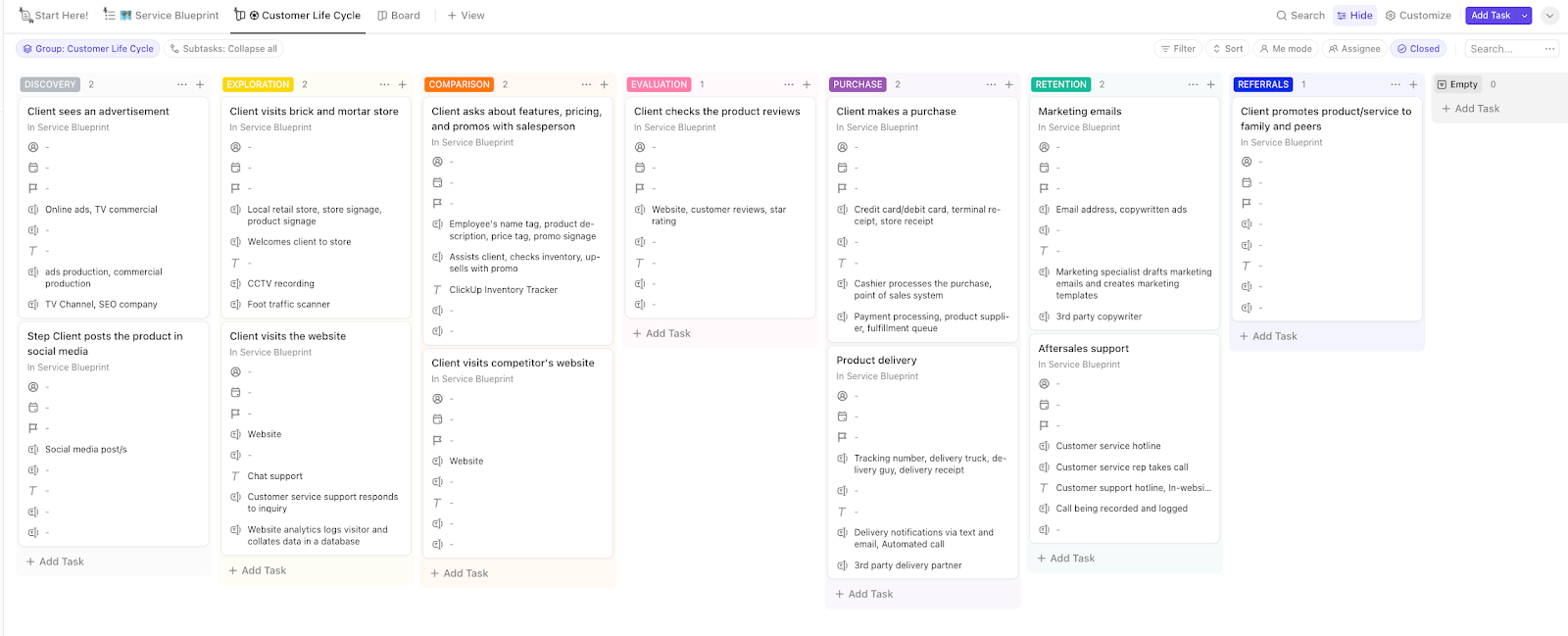Screen dimensions: 1568x636
Task: Open the Add Task dropdown arrow
Action: tap(1525, 16)
